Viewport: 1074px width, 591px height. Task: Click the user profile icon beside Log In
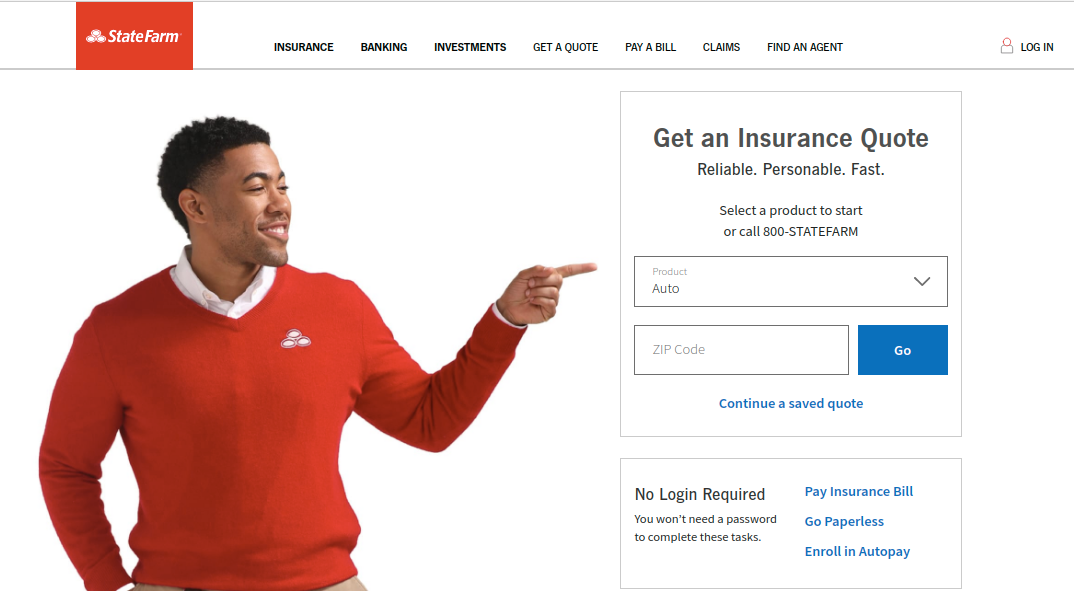[x=1006, y=46]
